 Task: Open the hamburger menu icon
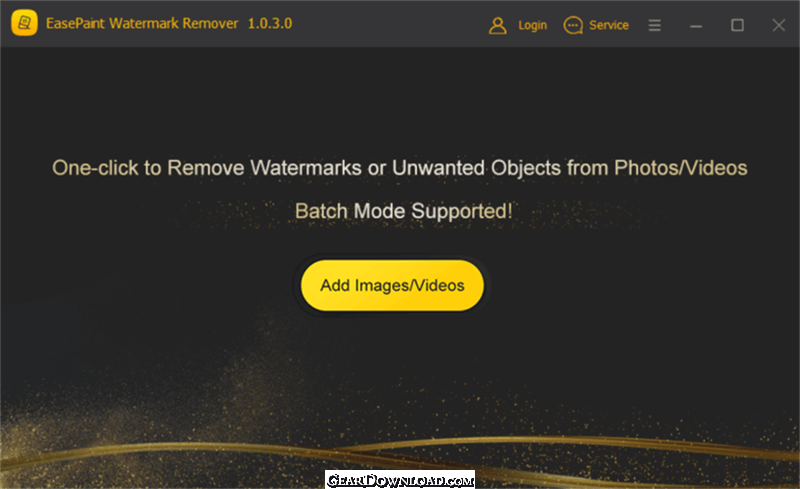pyautogui.click(x=655, y=25)
